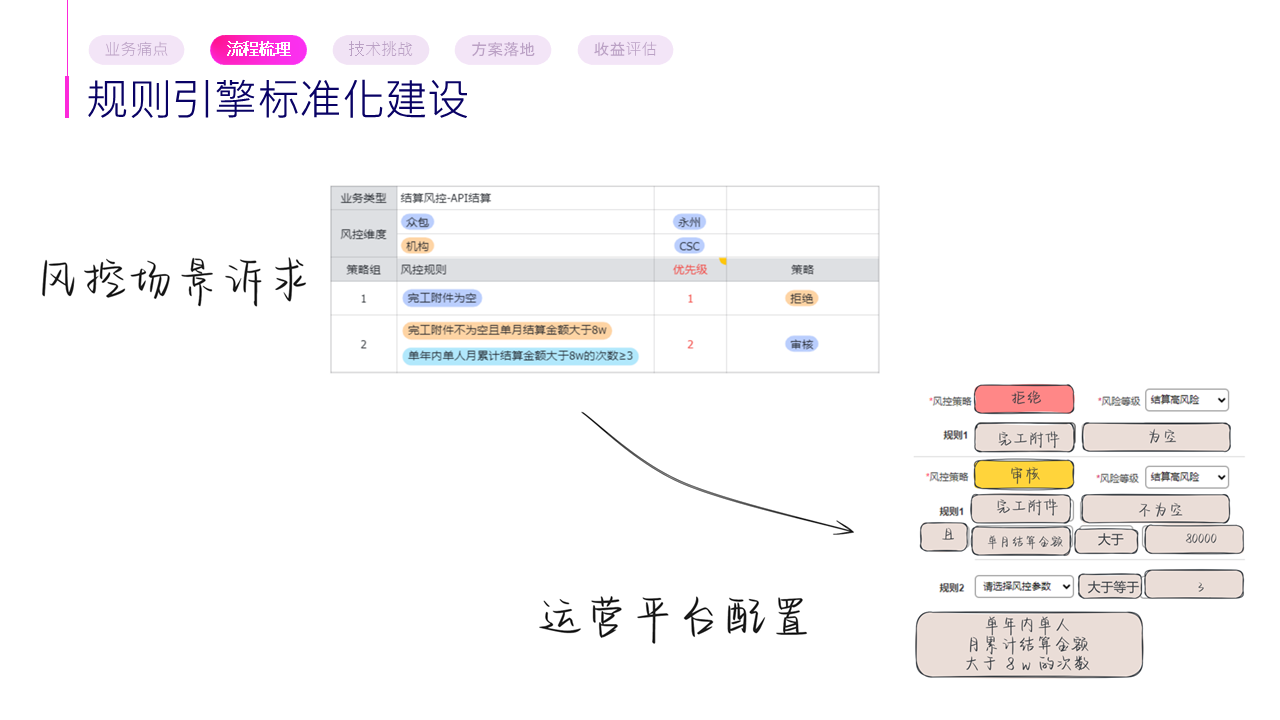This screenshot has width=1280, height=720.
Task: Click the 80000 value field
Action: (1195, 539)
